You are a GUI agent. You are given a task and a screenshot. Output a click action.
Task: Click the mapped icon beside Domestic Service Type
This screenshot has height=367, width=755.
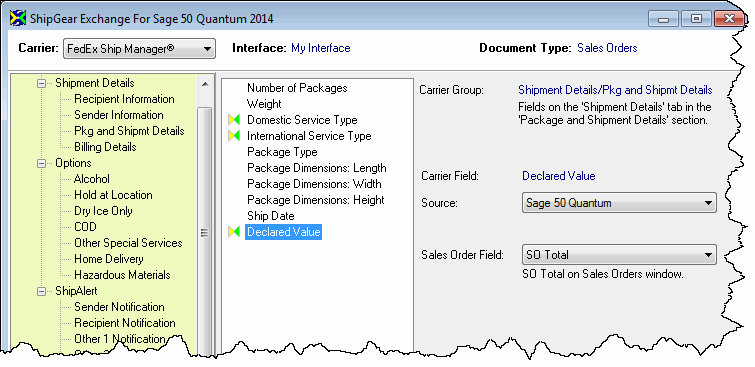click(234, 120)
